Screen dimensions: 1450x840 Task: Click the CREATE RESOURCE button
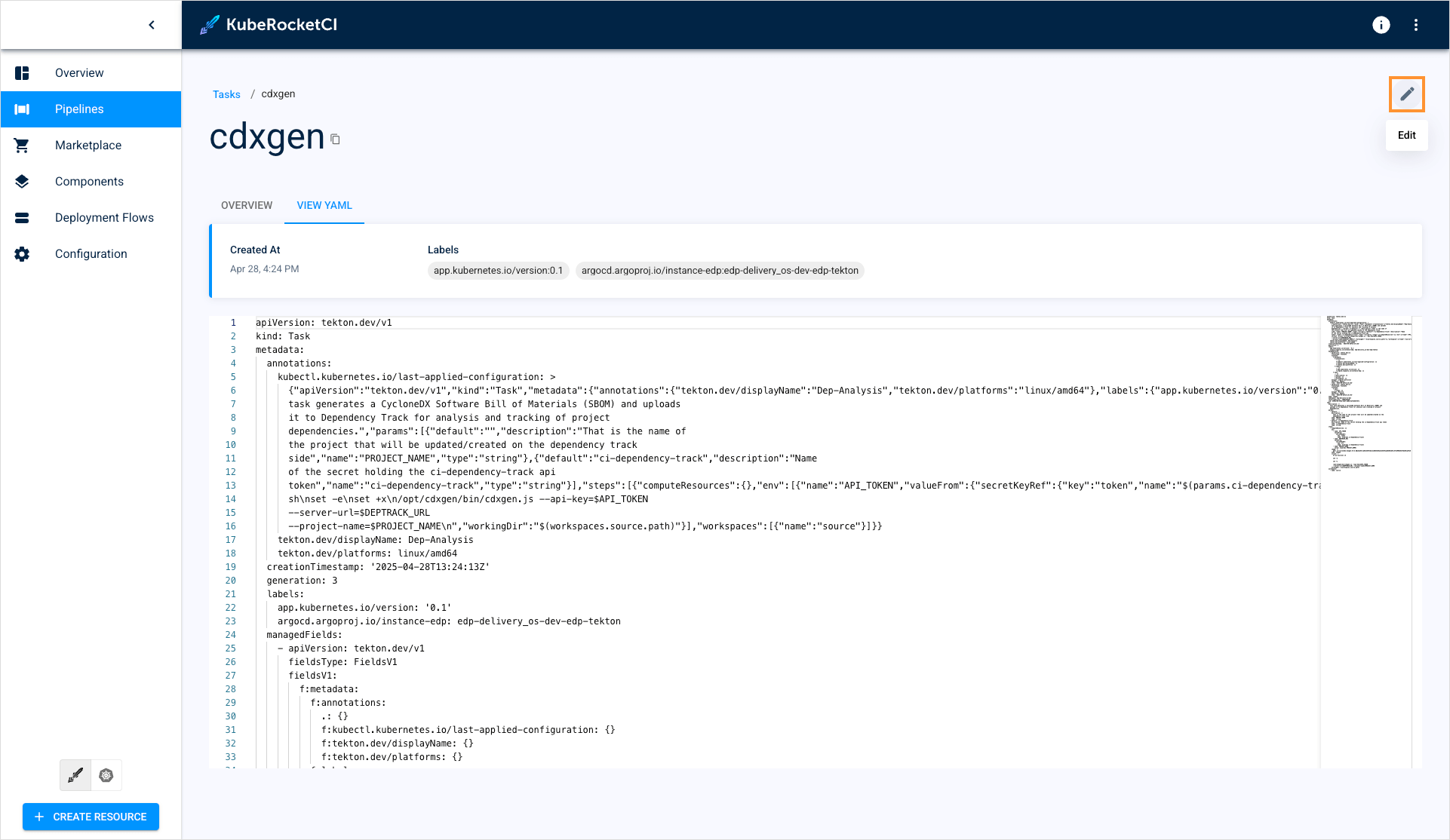(x=91, y=817)
